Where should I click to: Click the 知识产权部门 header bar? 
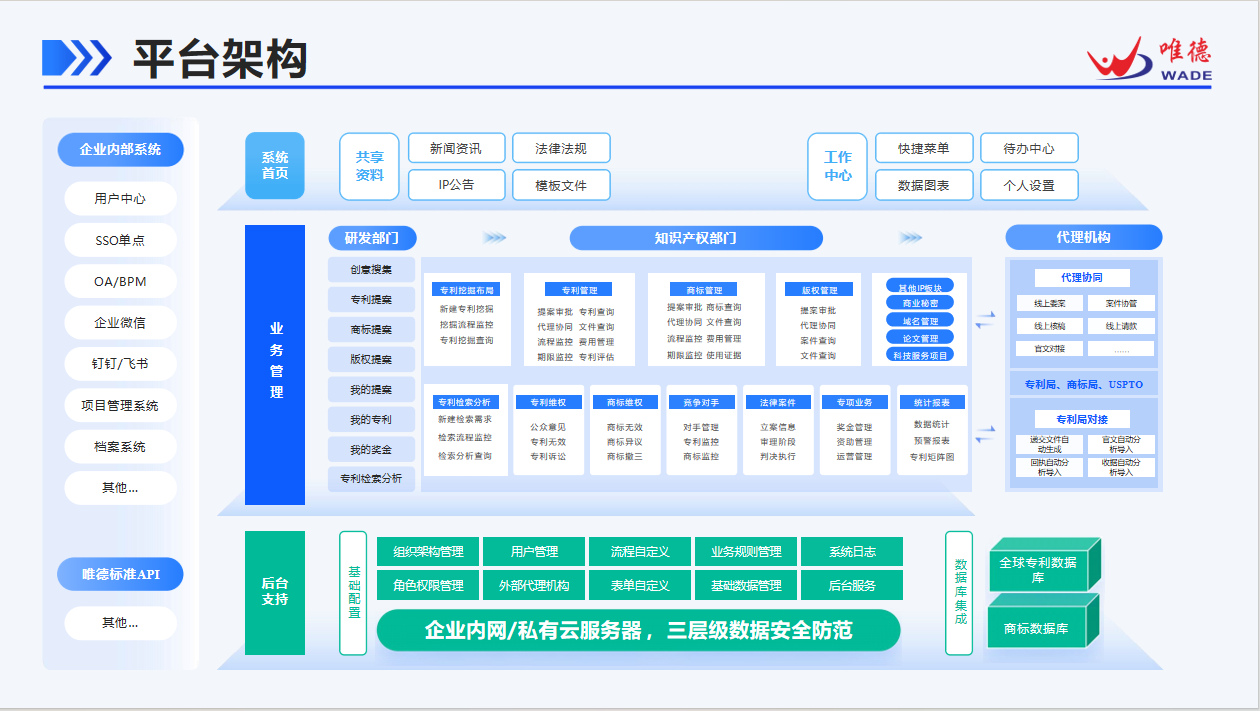(x=696, y=238)
